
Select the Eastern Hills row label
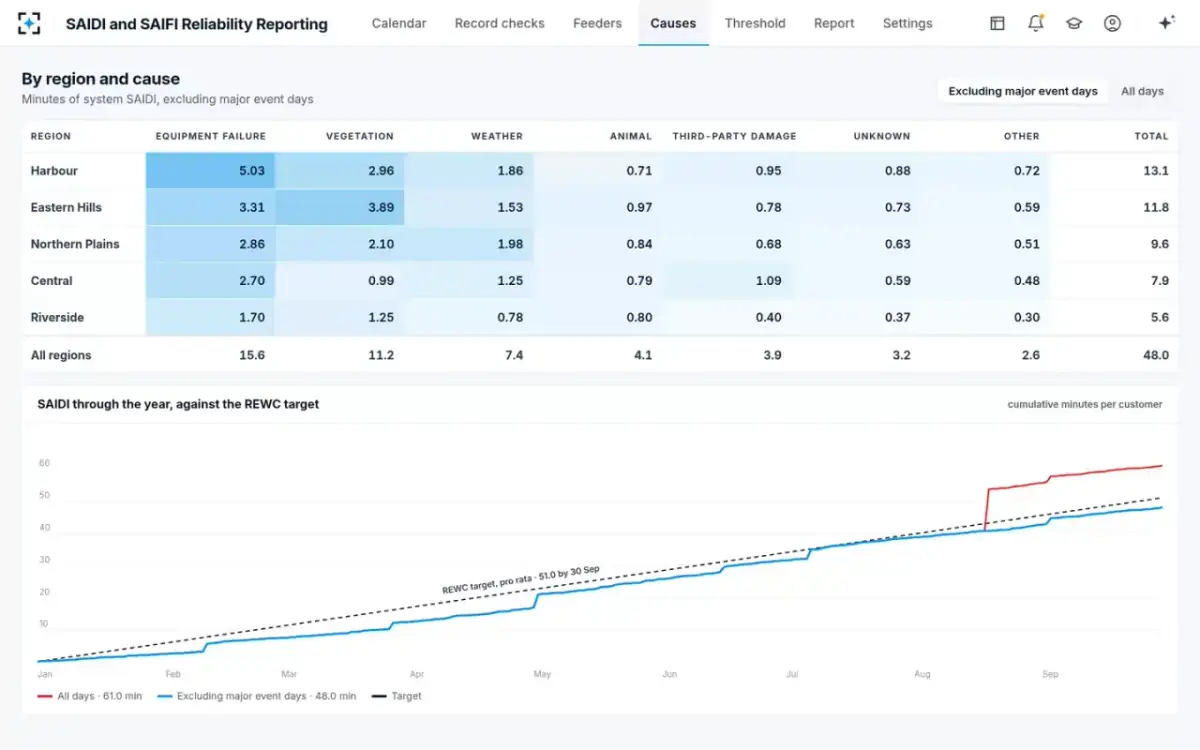(66, 207)
